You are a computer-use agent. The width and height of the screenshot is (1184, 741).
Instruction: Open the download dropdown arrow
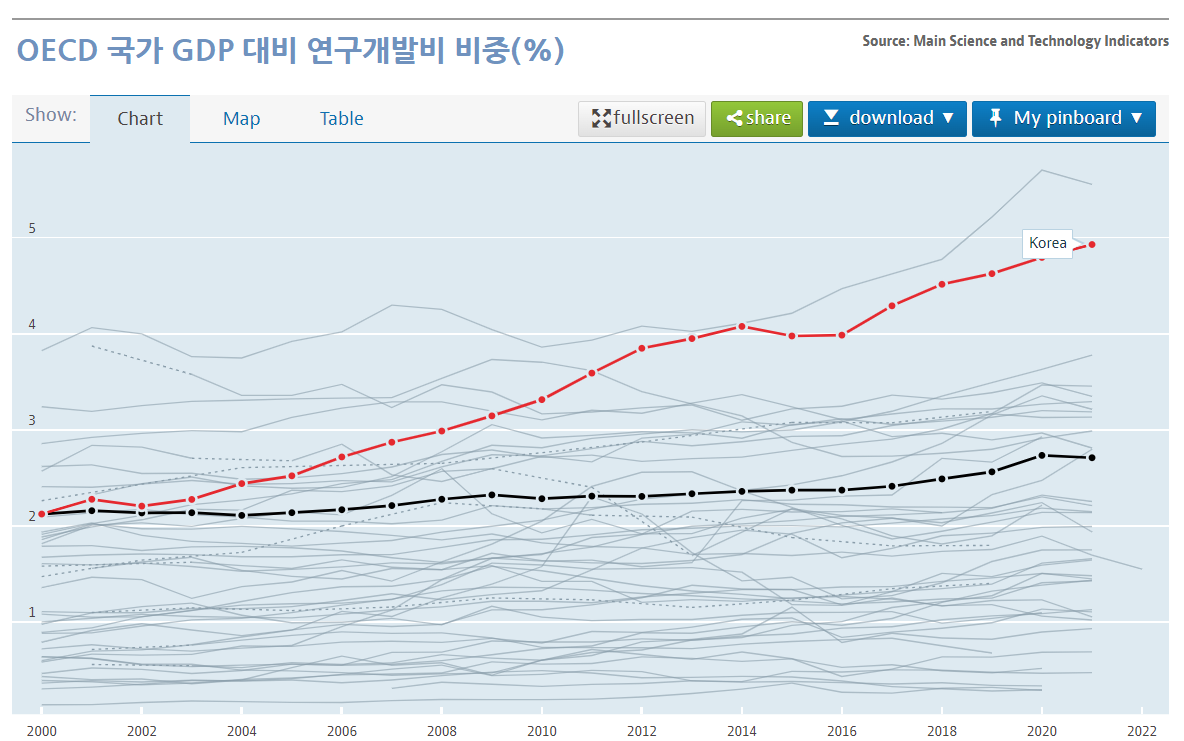(x=947, y=118)
